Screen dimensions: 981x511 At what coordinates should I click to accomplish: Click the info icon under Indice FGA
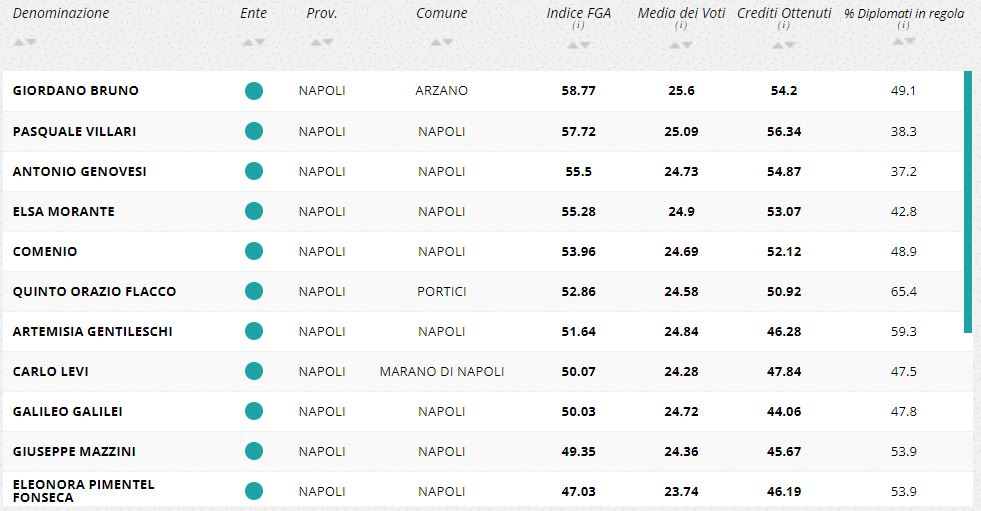(578, 26)
